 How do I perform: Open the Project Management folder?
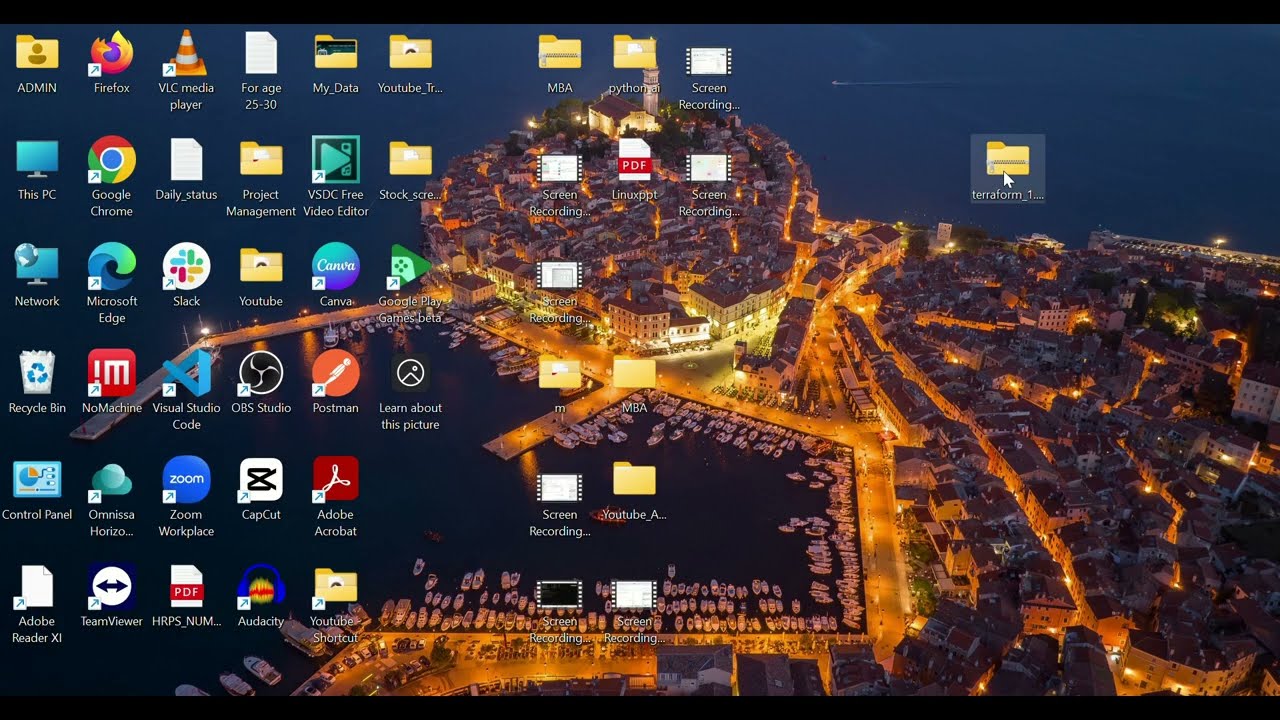click(x=261, y=178)
